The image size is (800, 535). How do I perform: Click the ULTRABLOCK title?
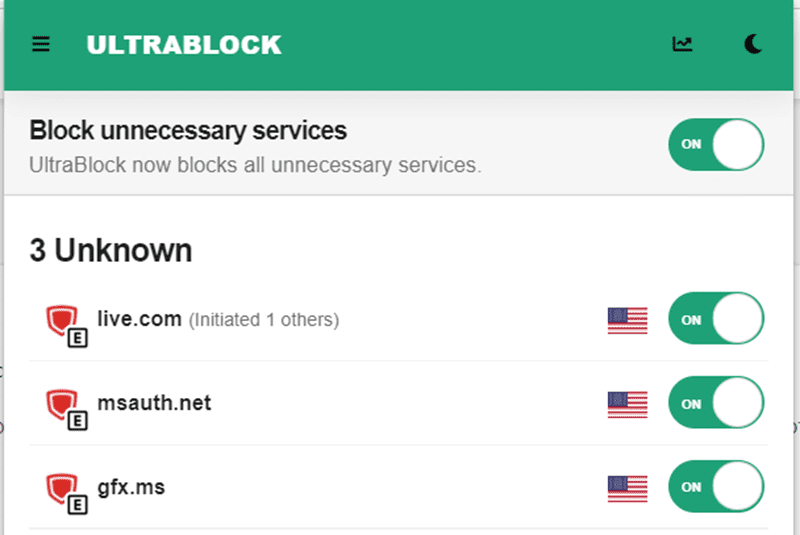184,45
